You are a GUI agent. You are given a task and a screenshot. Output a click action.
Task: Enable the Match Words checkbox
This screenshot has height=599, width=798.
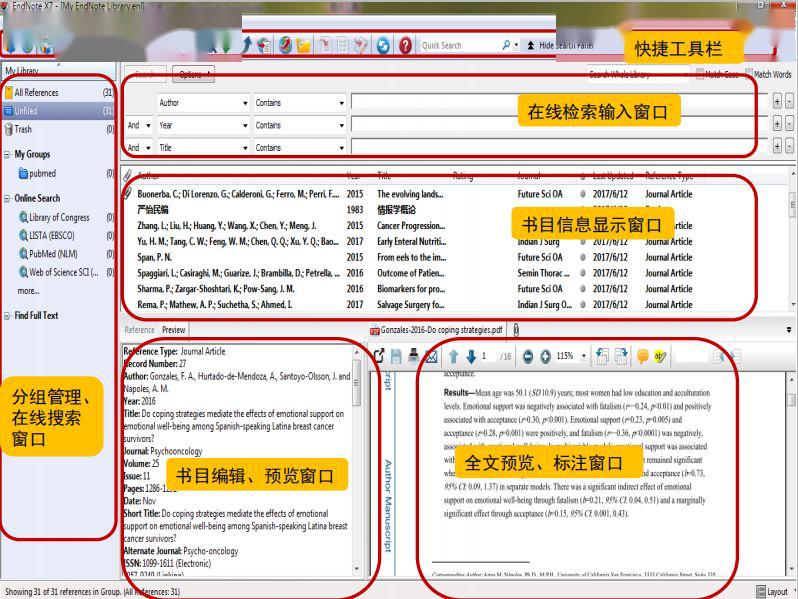[747, 74]
